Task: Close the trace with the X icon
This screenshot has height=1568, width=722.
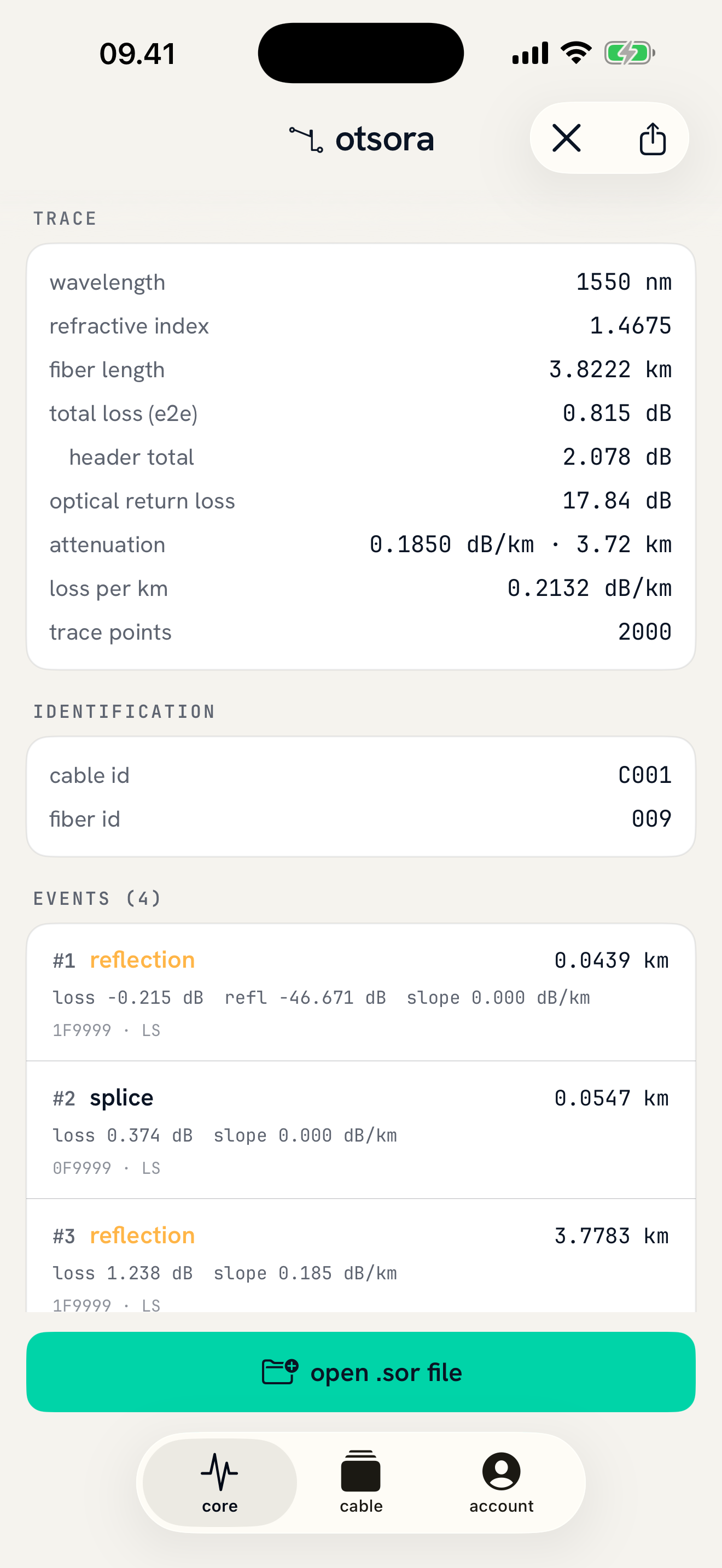Action: tap(566, 138)
